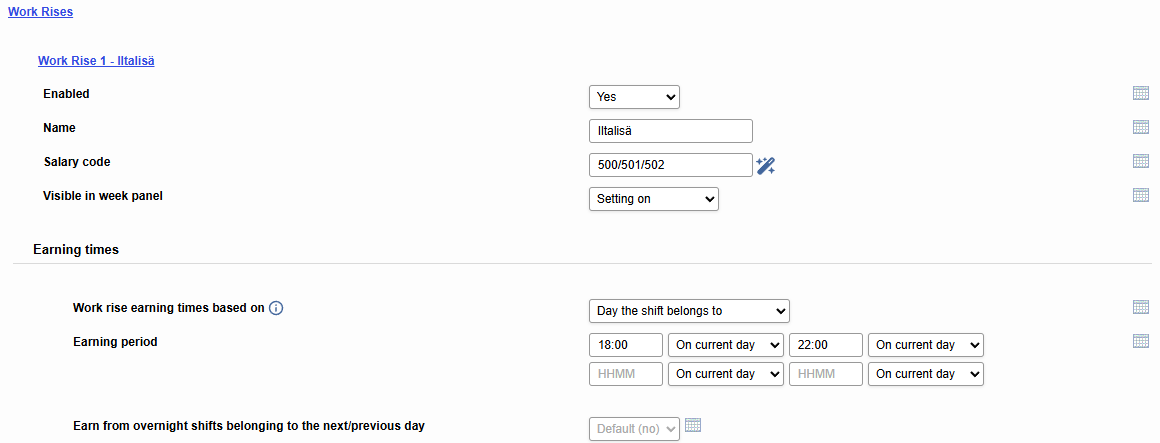This screenshot has width=1160, height=443.
Task: Open day dropdown next to 22:00 end time
Action: point(926,345)
